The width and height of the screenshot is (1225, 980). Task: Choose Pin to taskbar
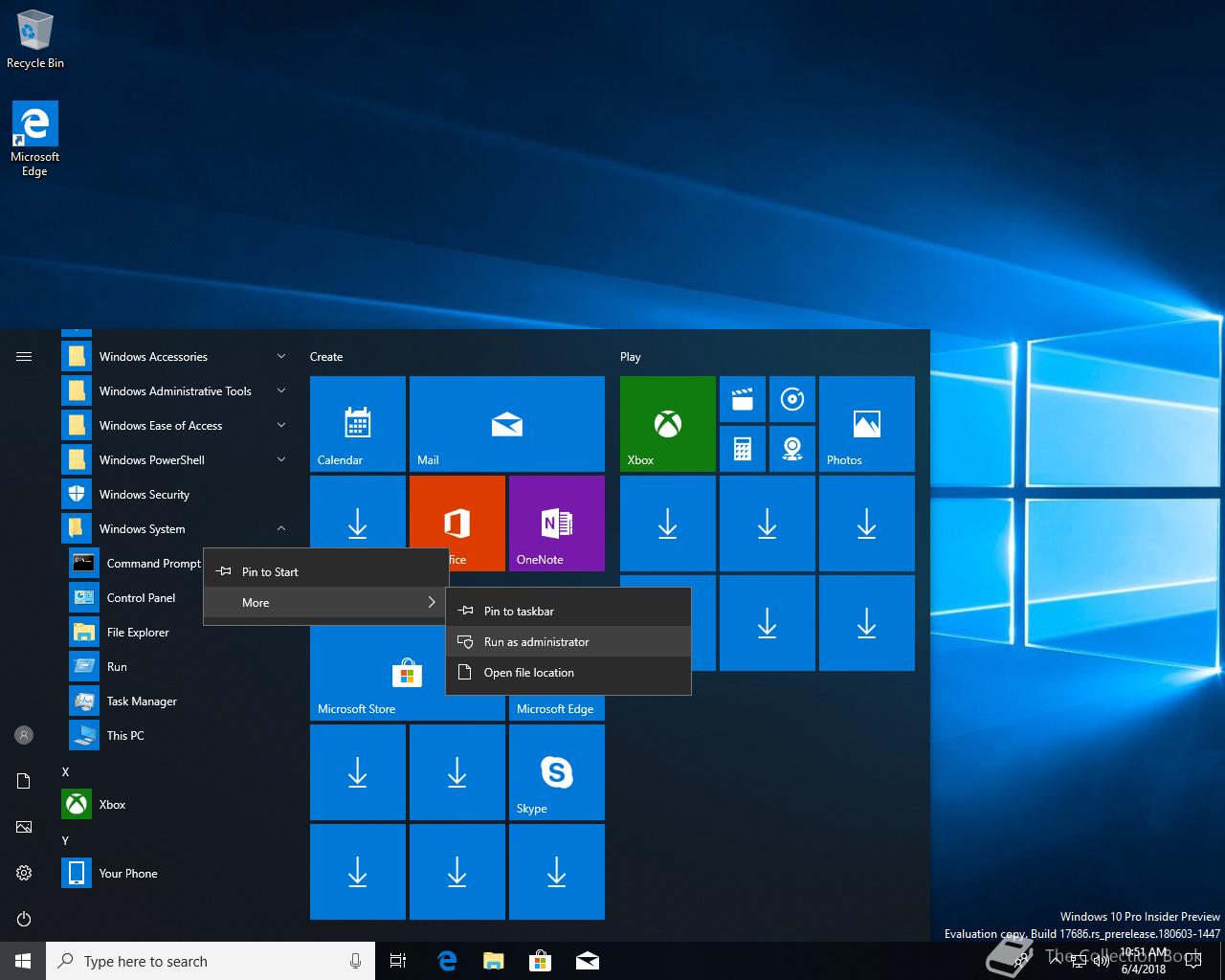pyautogui.click(x=568, y=611)
